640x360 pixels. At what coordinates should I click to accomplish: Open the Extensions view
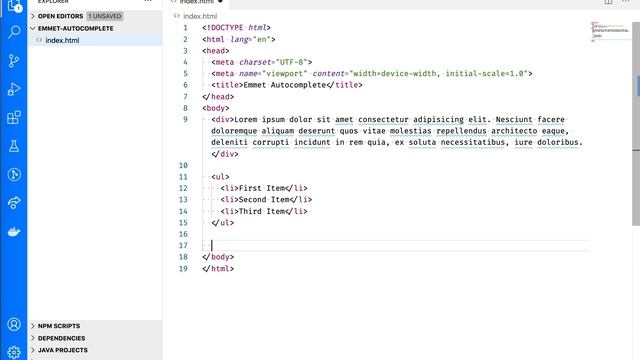tap(14, 118)
